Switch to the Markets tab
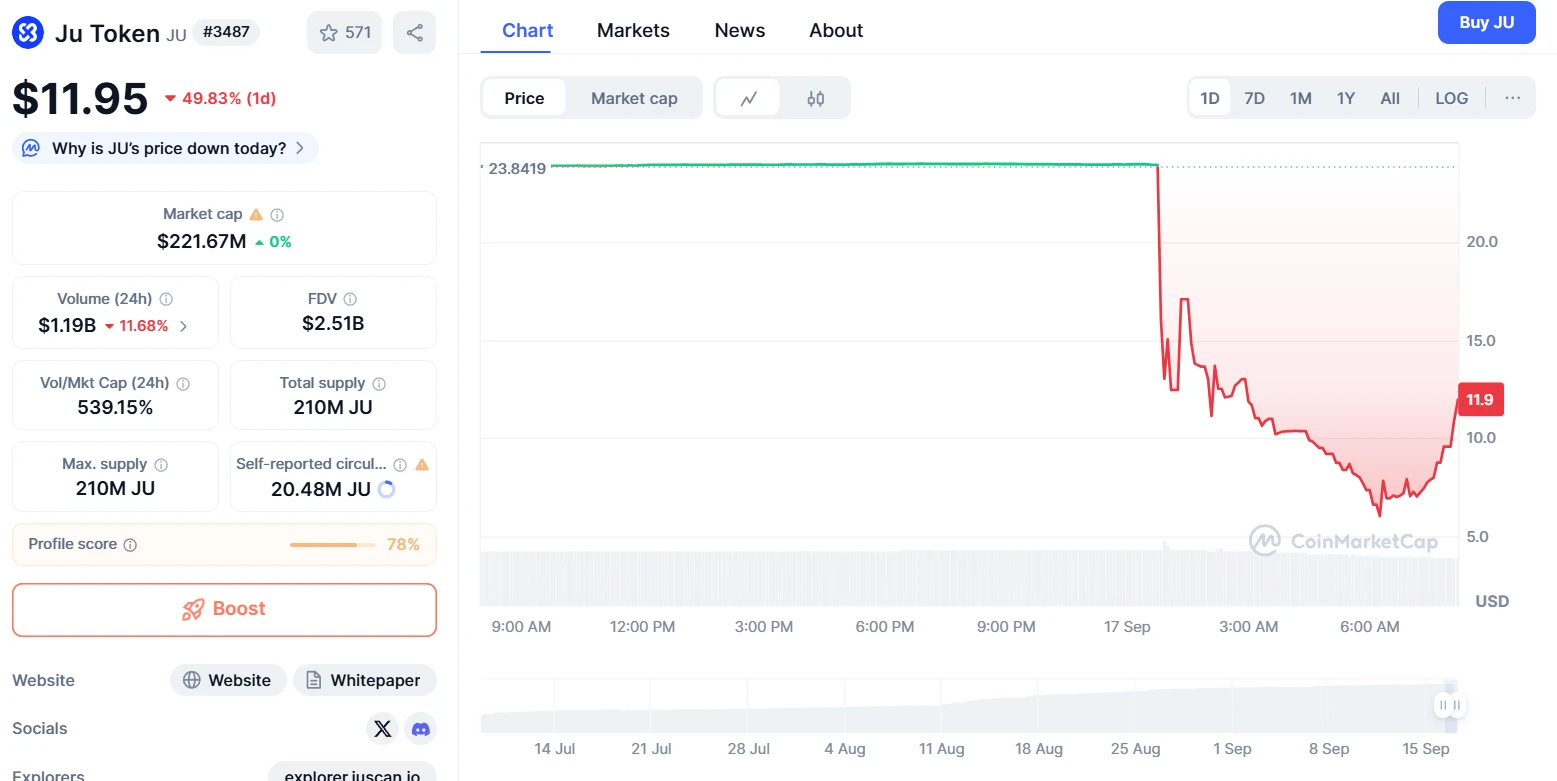 point(633,30)
